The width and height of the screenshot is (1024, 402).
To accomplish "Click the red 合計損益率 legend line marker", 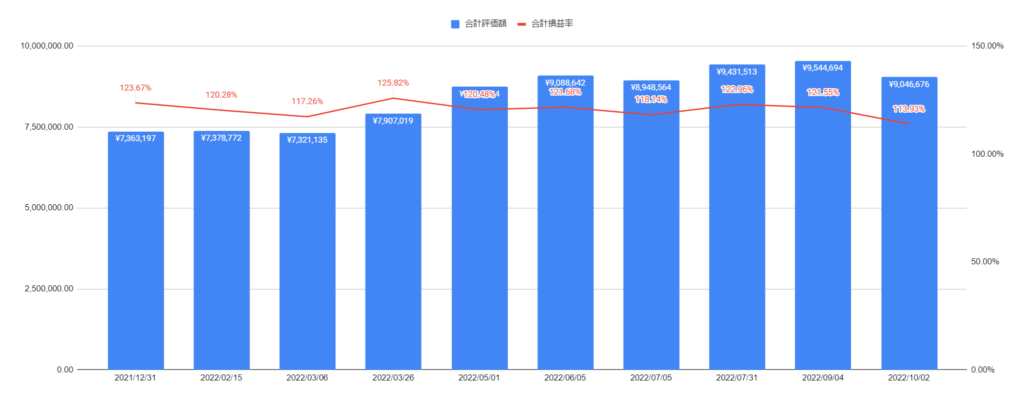I will pos(522,23).
